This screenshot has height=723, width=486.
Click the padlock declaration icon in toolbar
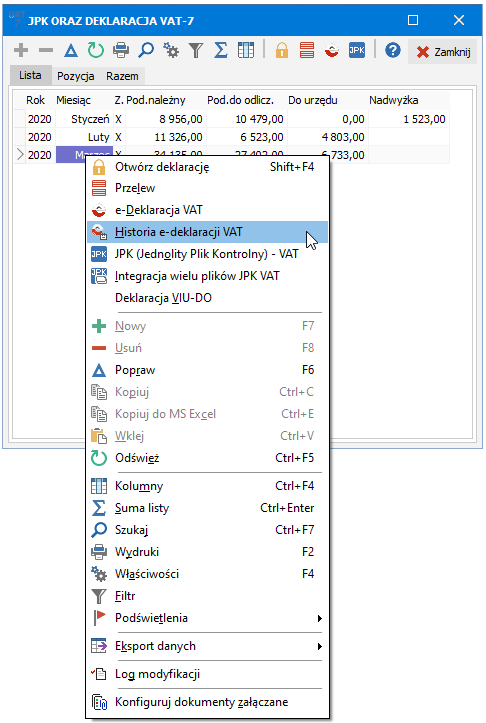(x=282, y=50)
